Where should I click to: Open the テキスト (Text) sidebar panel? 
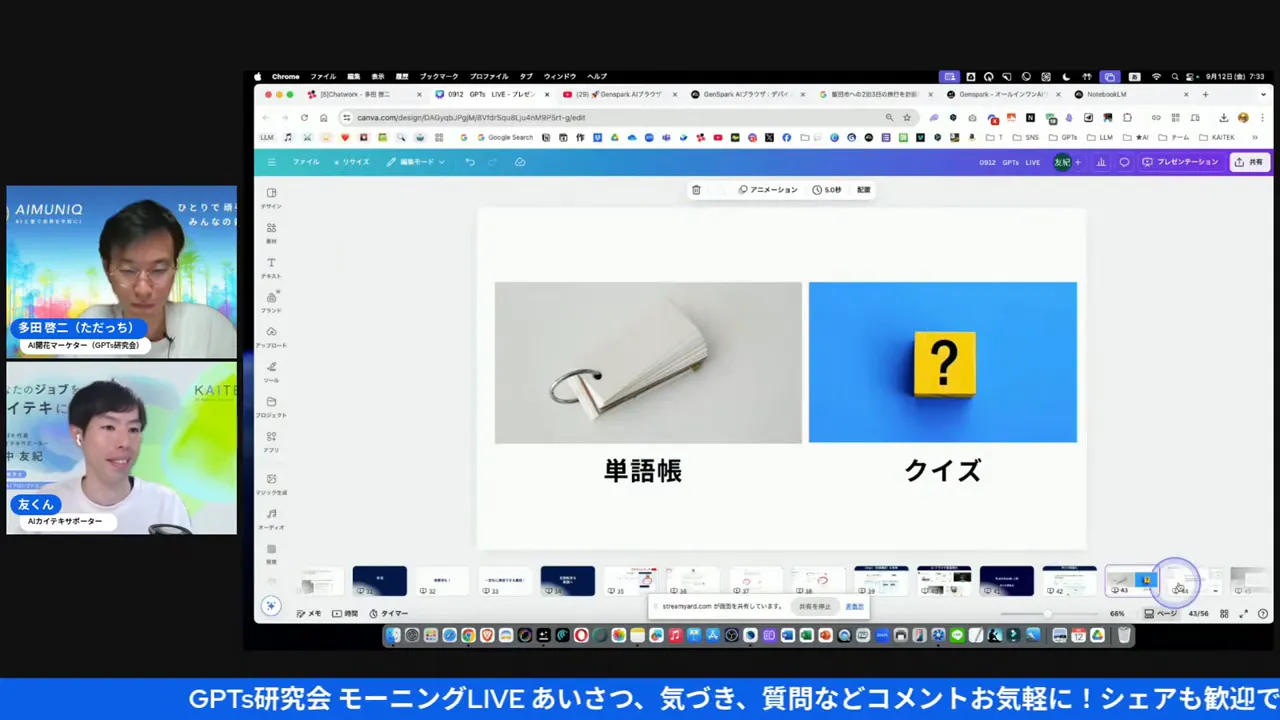271,266
